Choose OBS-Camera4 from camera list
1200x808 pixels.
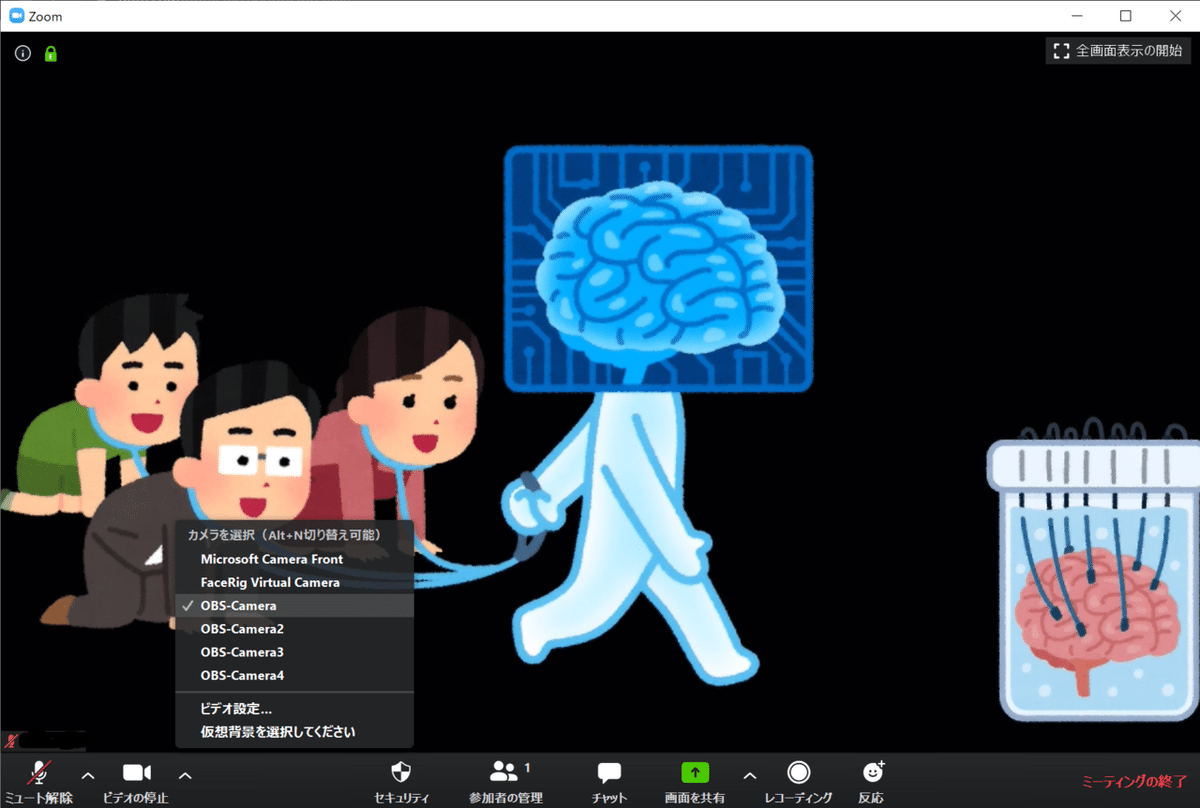[295, 676]
